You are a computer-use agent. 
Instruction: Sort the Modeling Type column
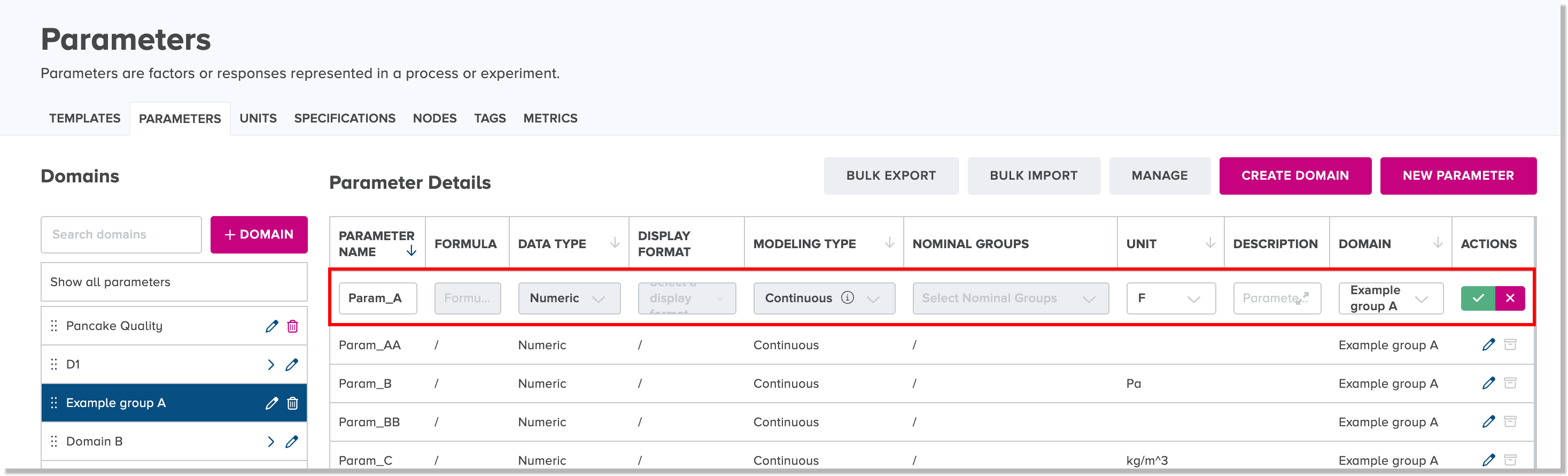(889, 243)
